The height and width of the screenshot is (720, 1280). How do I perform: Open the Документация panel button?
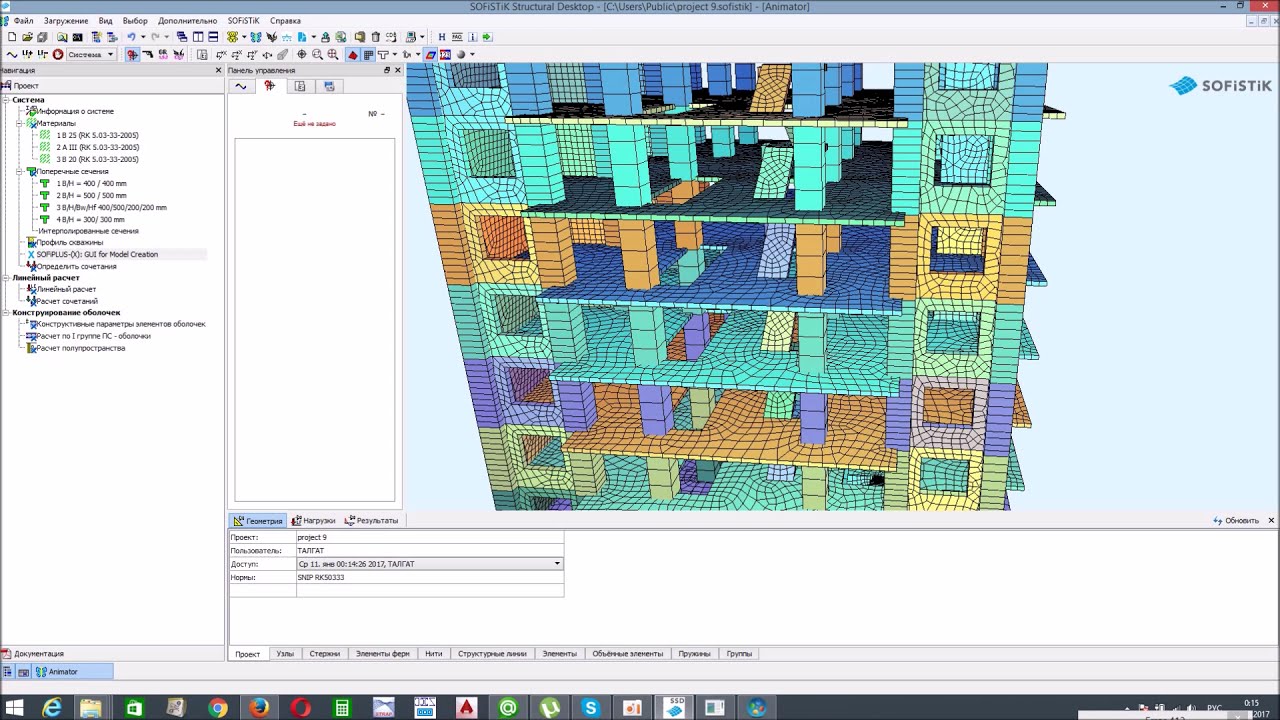33,654
